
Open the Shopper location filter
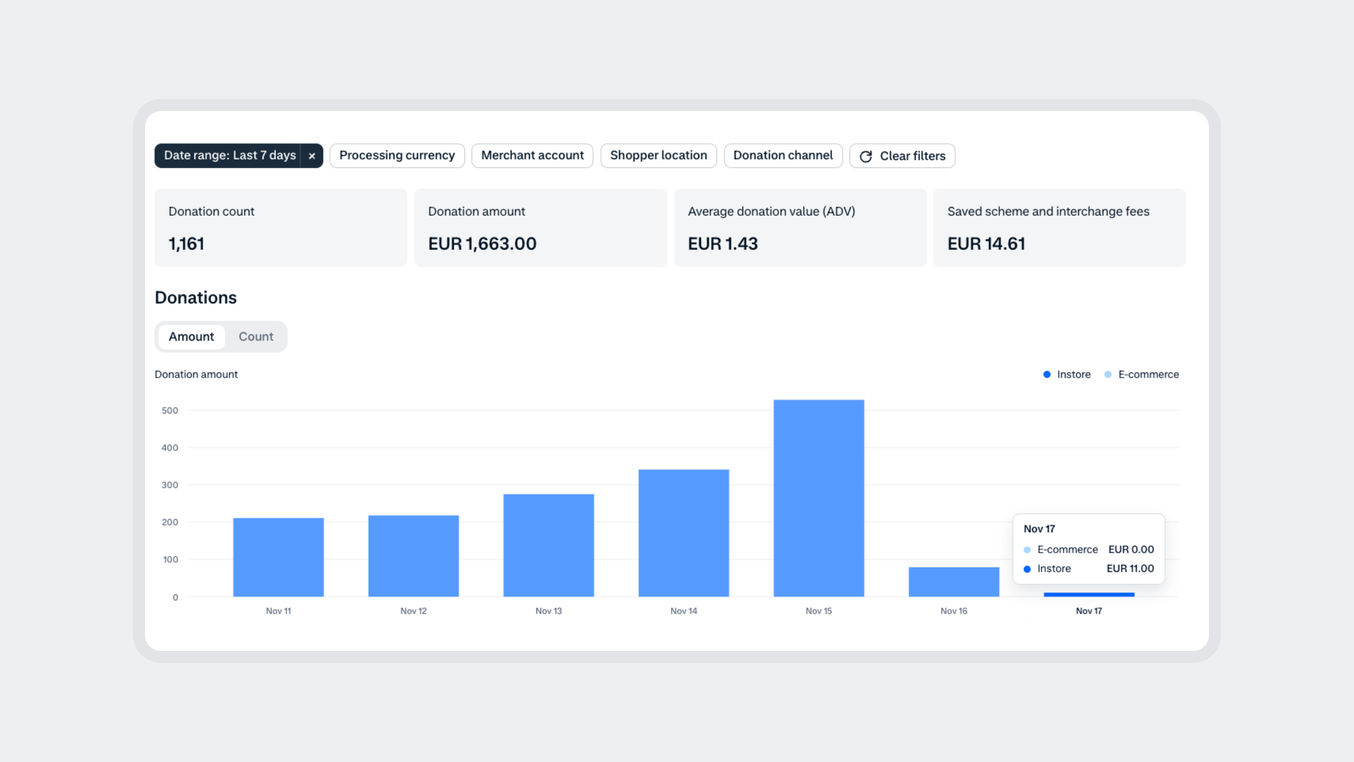click(x=658, y=155)
